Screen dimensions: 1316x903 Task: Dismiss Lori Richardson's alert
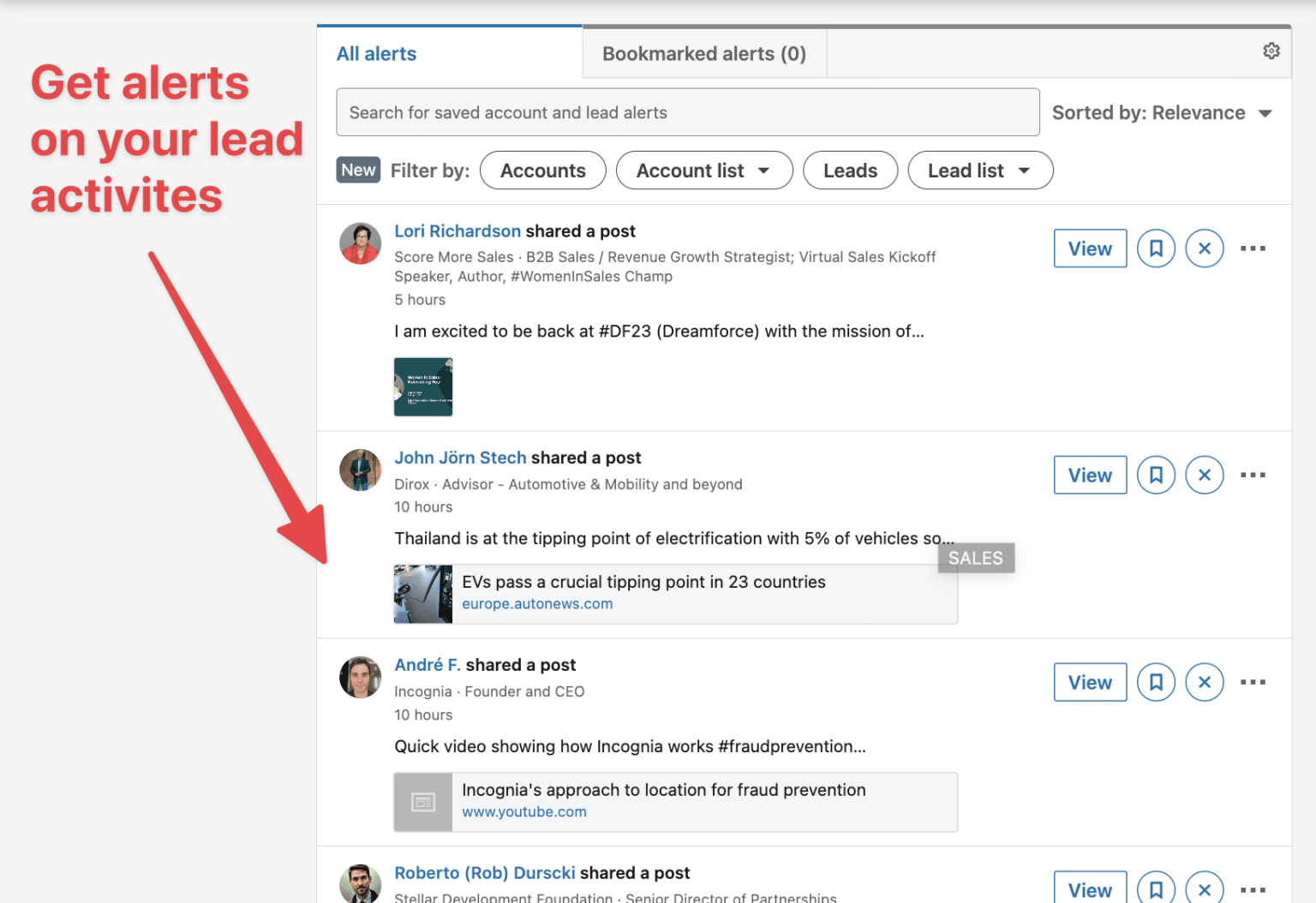tap(1205, 248)
